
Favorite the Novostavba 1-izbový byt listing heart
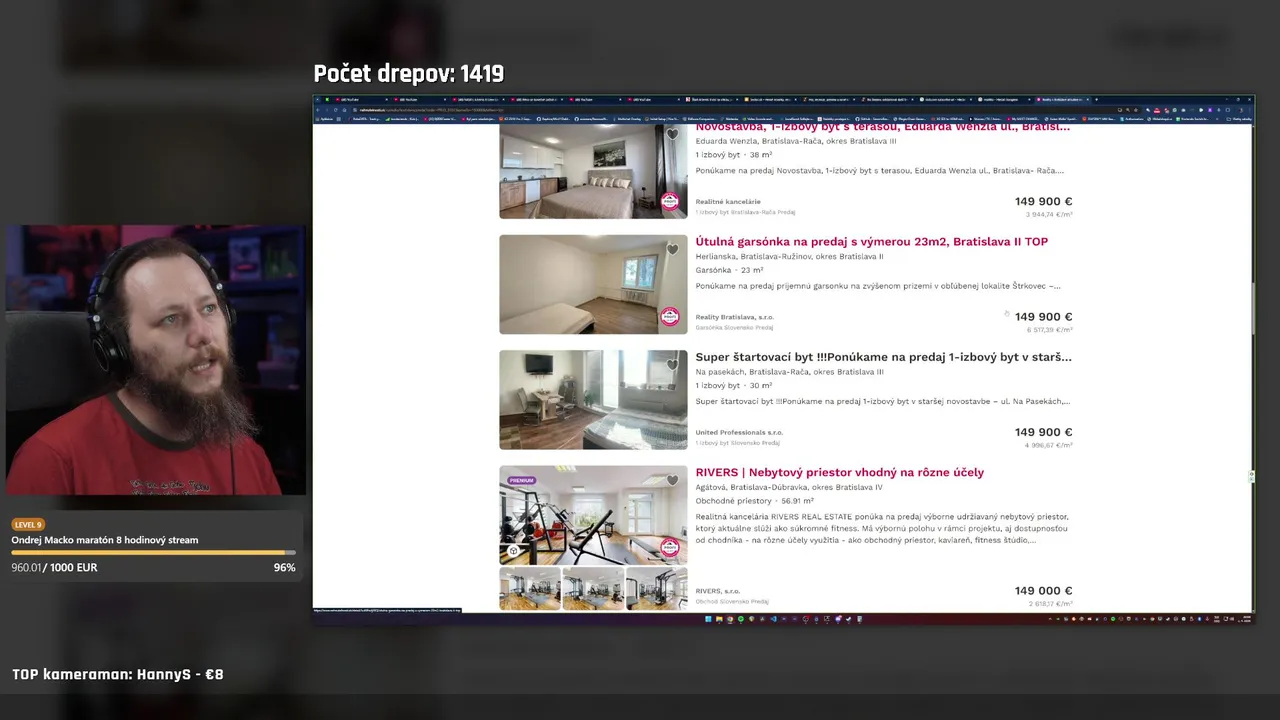(x=673, y=134)
